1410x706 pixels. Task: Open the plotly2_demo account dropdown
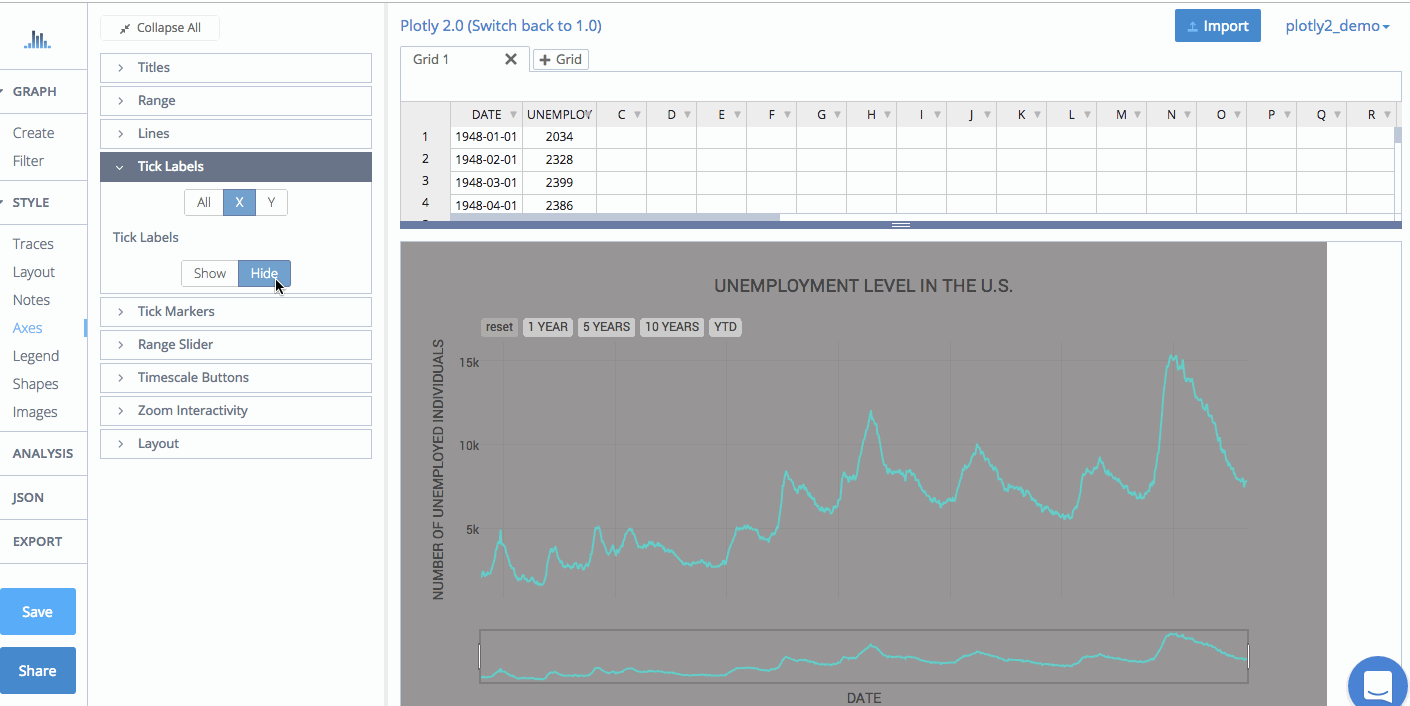coord(1337,26)
